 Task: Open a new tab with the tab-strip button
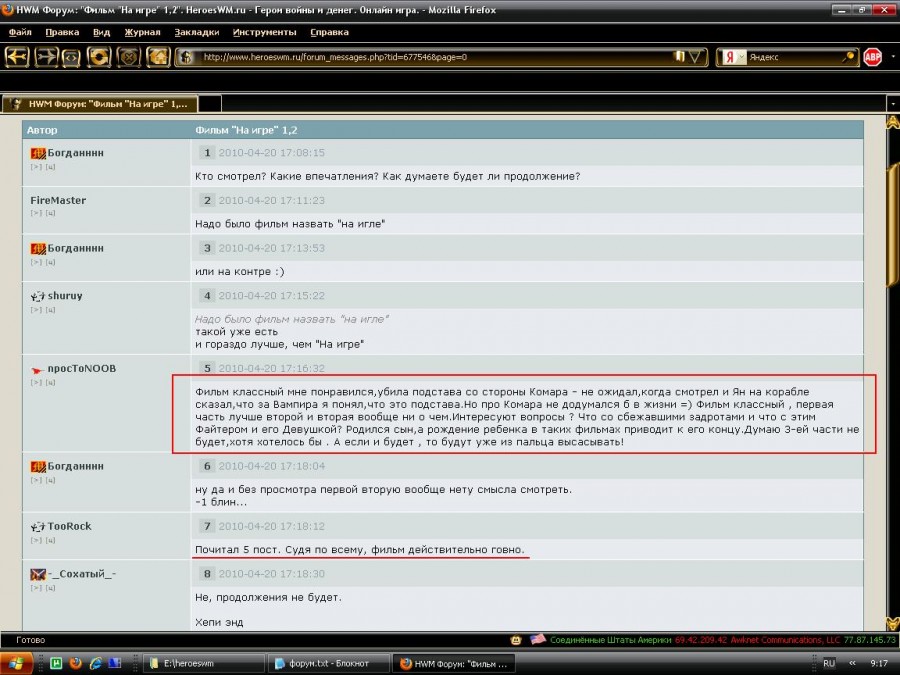click(x=210, y=104)
